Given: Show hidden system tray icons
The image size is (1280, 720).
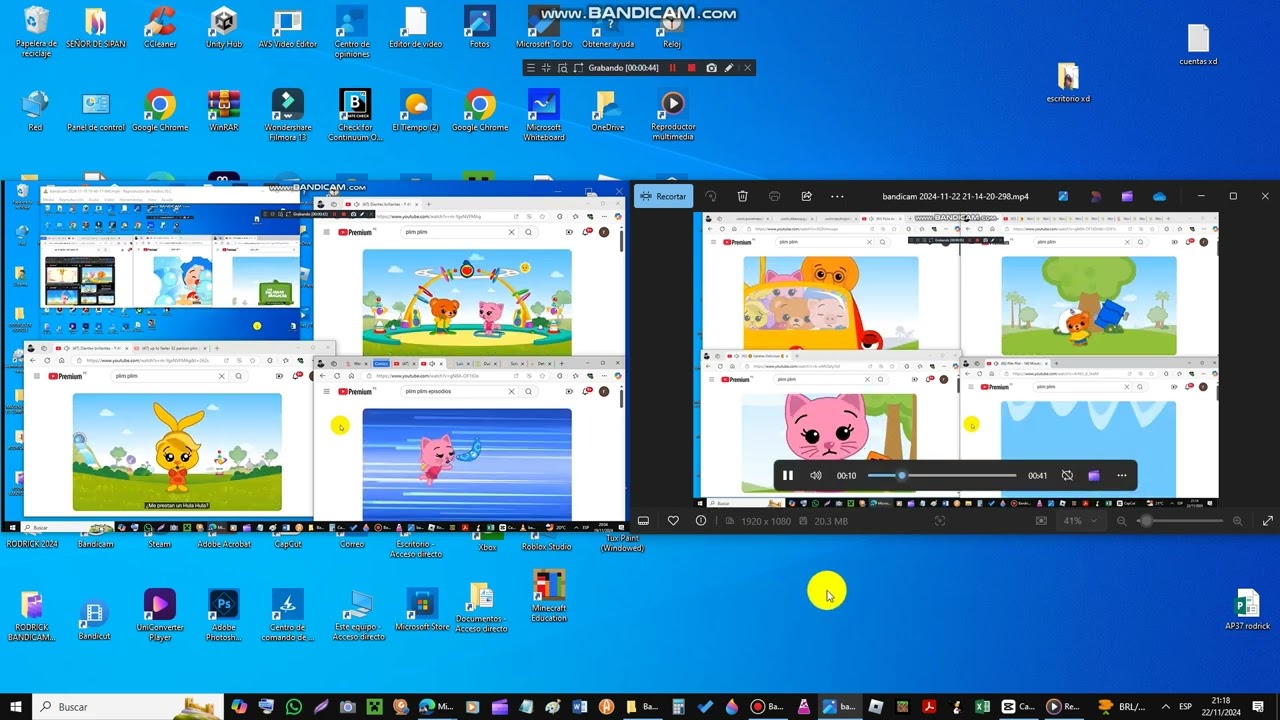Looking at the screenshot, I should pos(1165,707).
